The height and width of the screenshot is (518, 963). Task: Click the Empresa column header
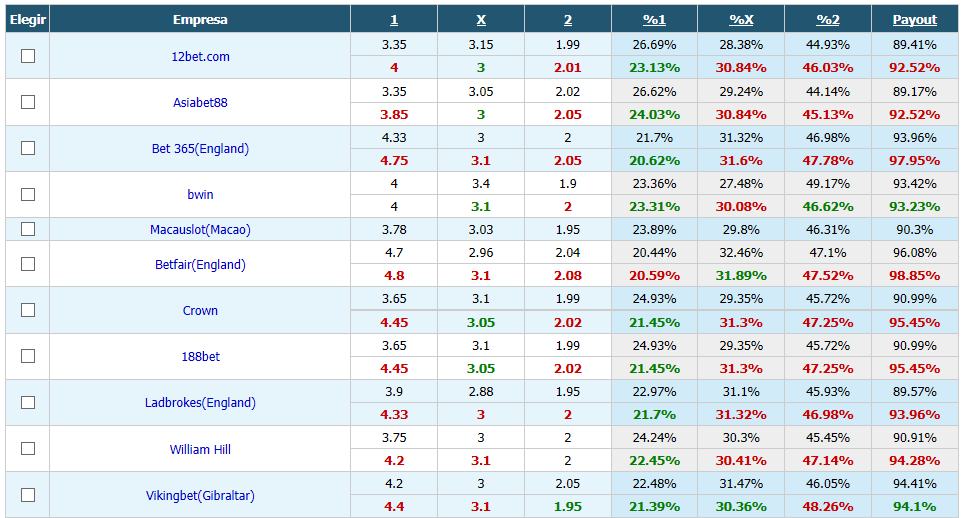200,20
